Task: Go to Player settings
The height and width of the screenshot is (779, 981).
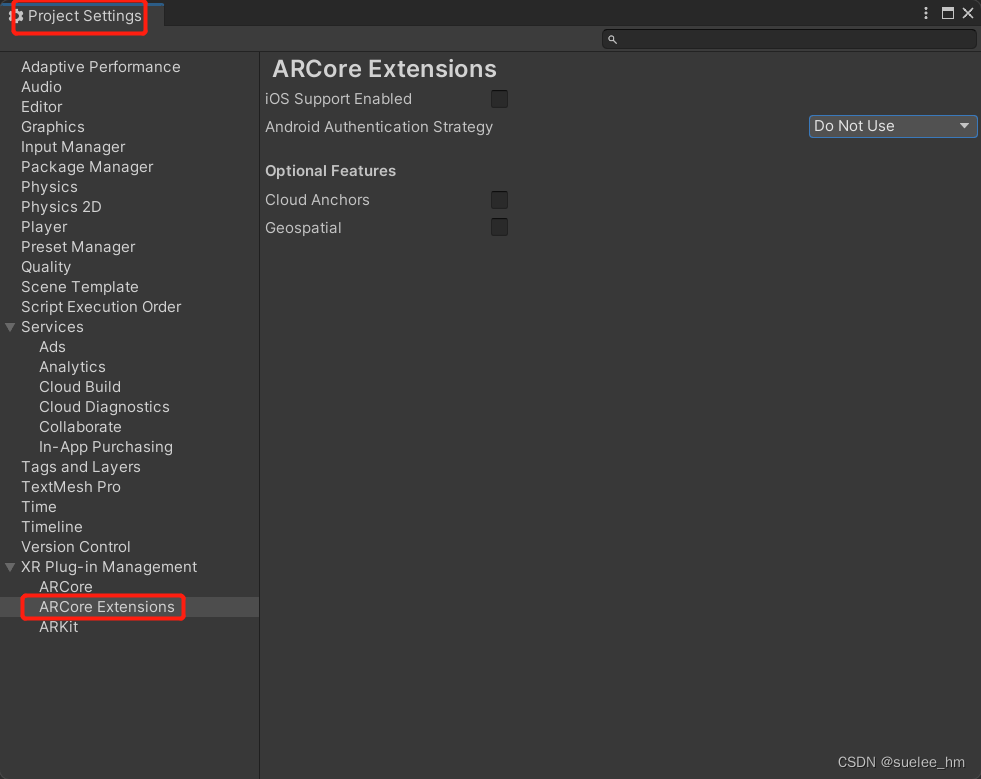Action: point(44,227)
